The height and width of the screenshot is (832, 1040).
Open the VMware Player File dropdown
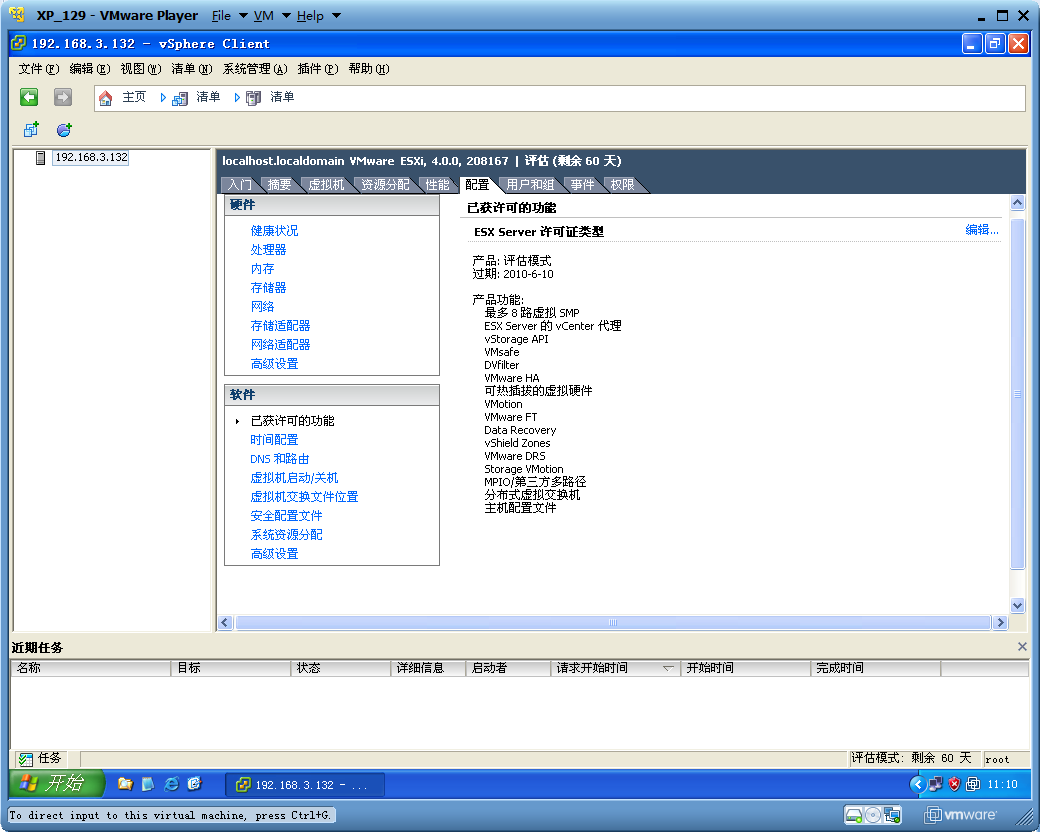[229, 15]
